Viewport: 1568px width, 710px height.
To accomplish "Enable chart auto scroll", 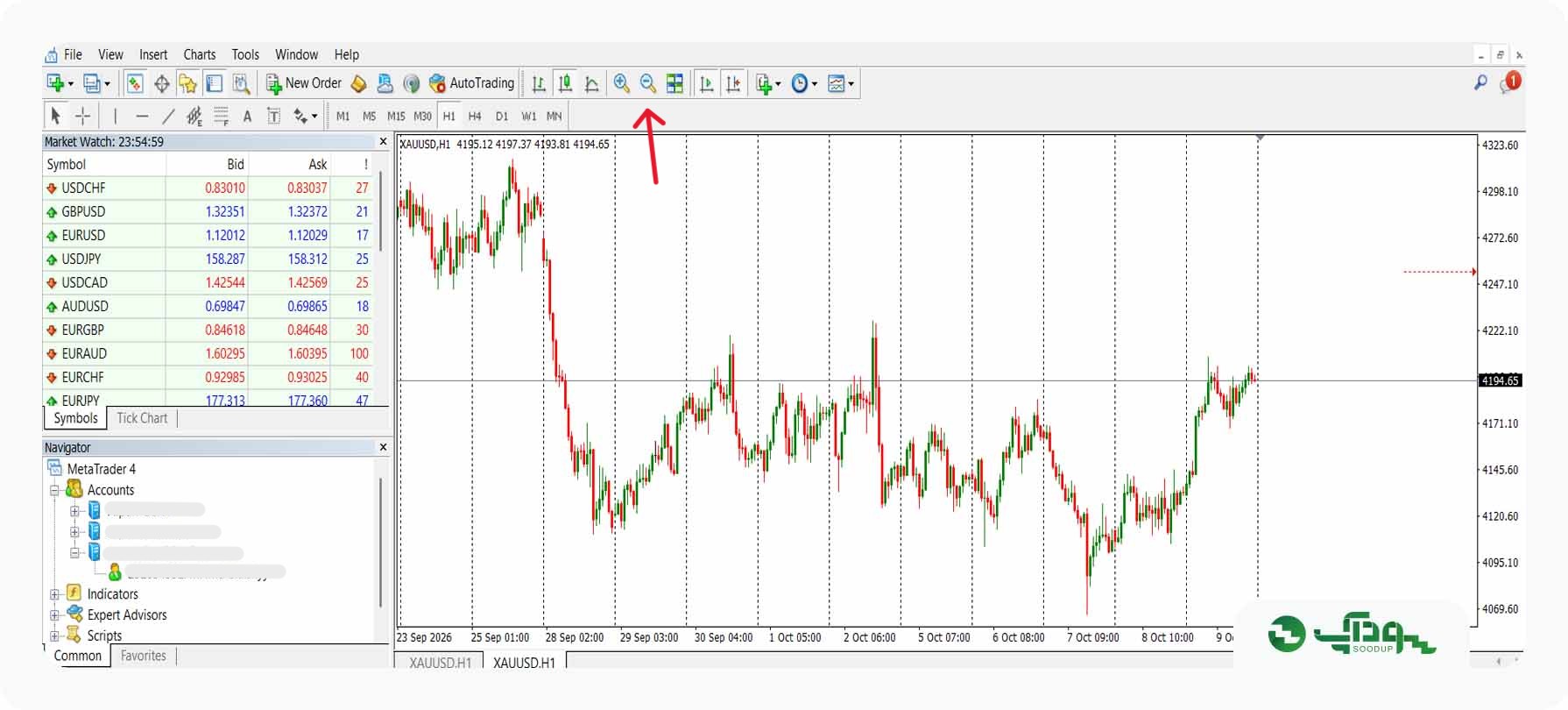I will coord(706,83).
